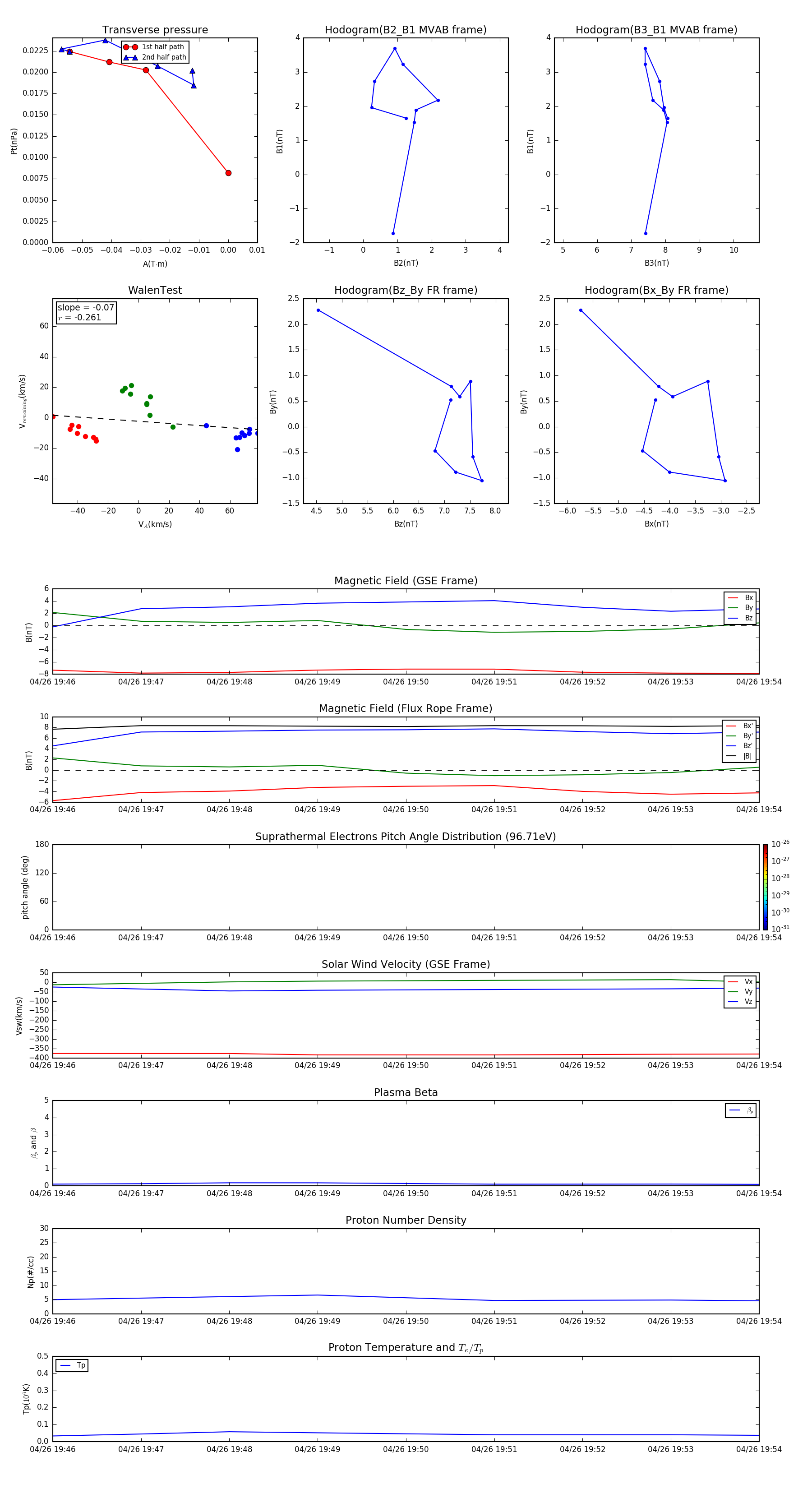Click the "Magnetic Field (GSE Frame)" title
The image size is (812, 1489).
tap(406, 581)
